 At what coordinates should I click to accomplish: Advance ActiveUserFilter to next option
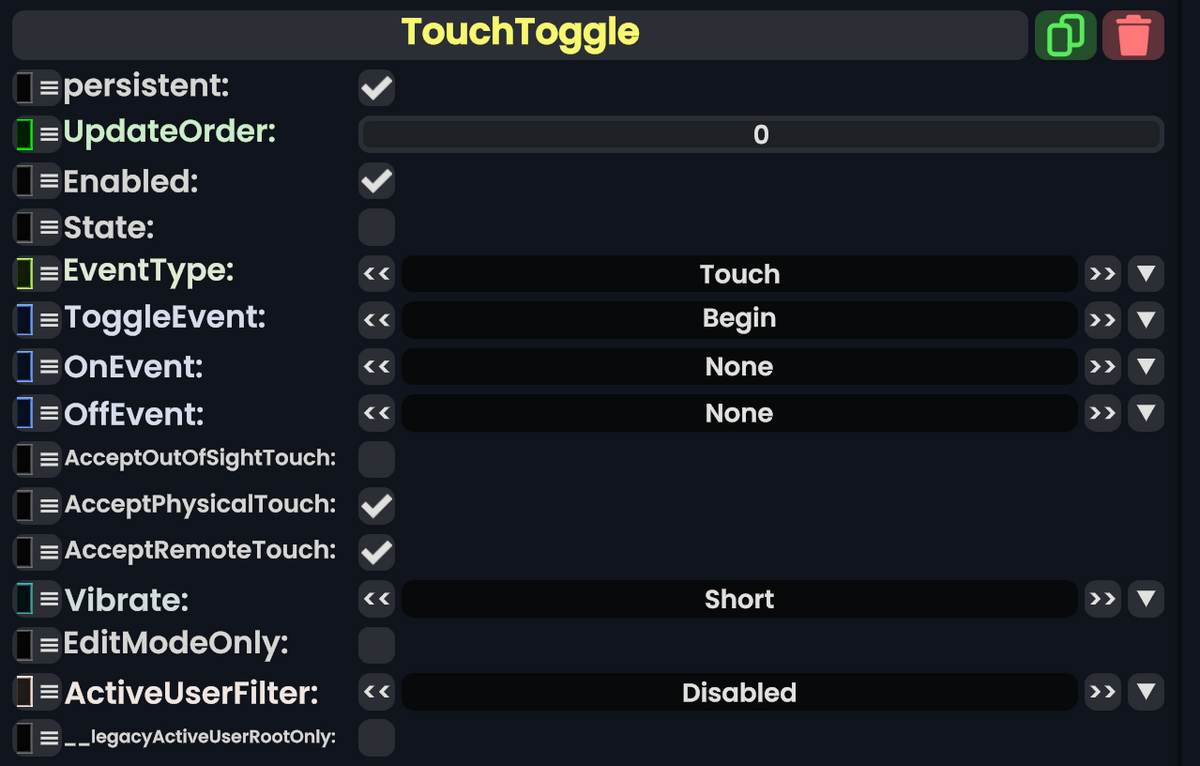[x=1102, y=692]
